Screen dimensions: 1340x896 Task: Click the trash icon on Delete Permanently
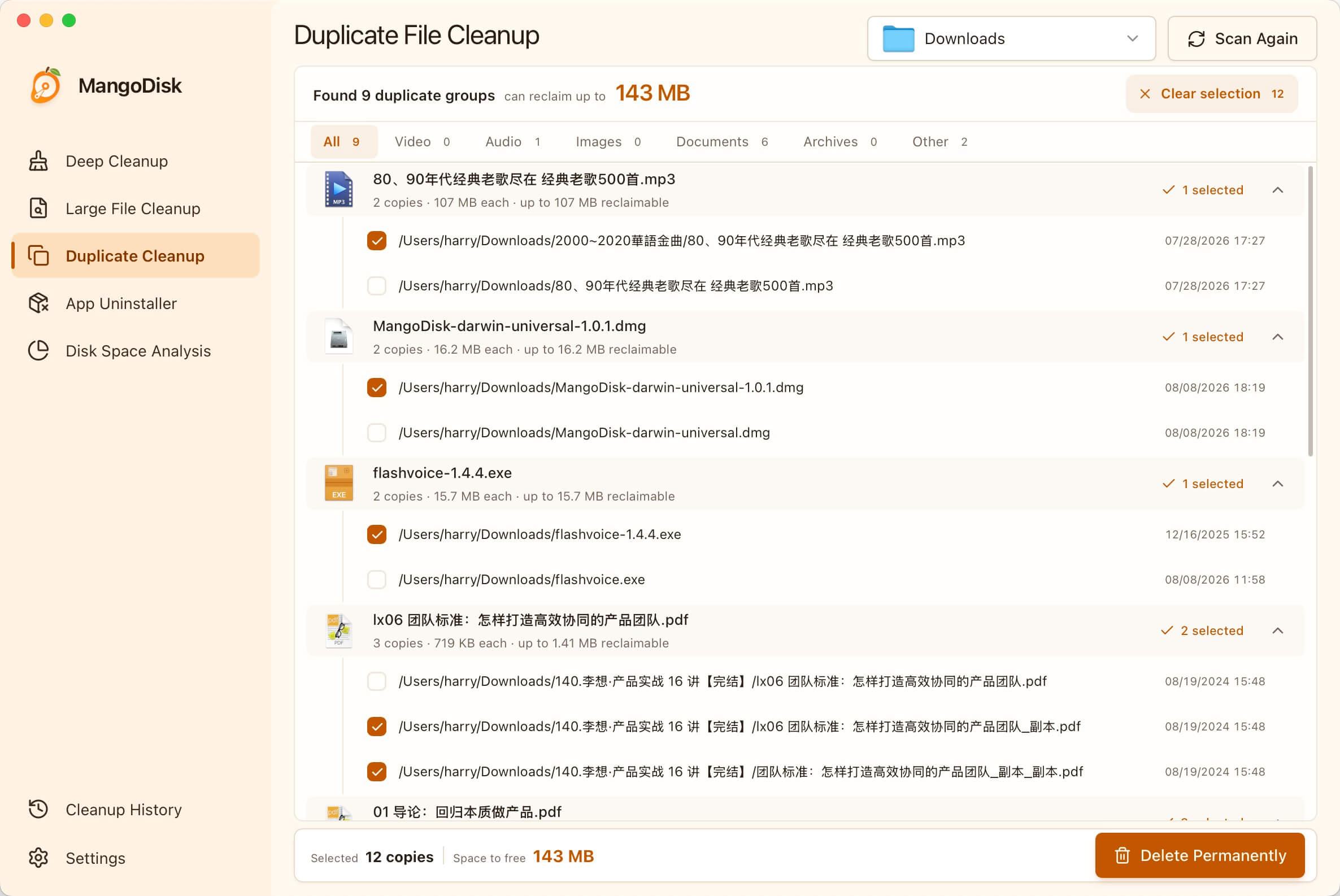coord(1123,855)
